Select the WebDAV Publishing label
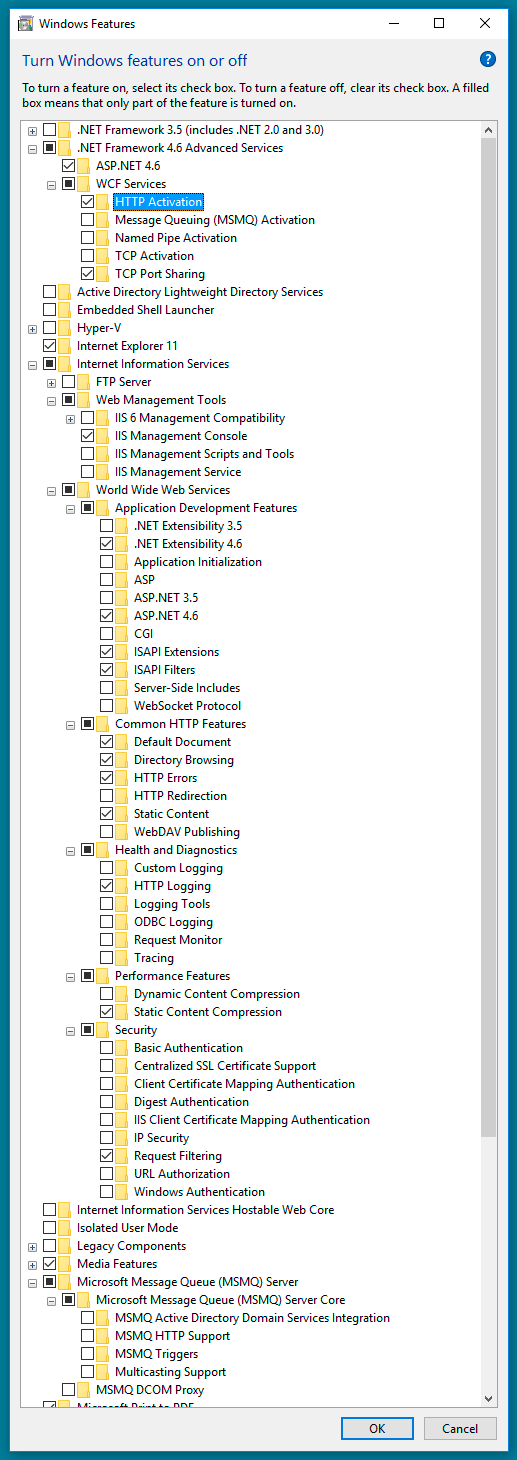Image resolution: width=517 pixels, height=1460 pixels. [187, 832]
